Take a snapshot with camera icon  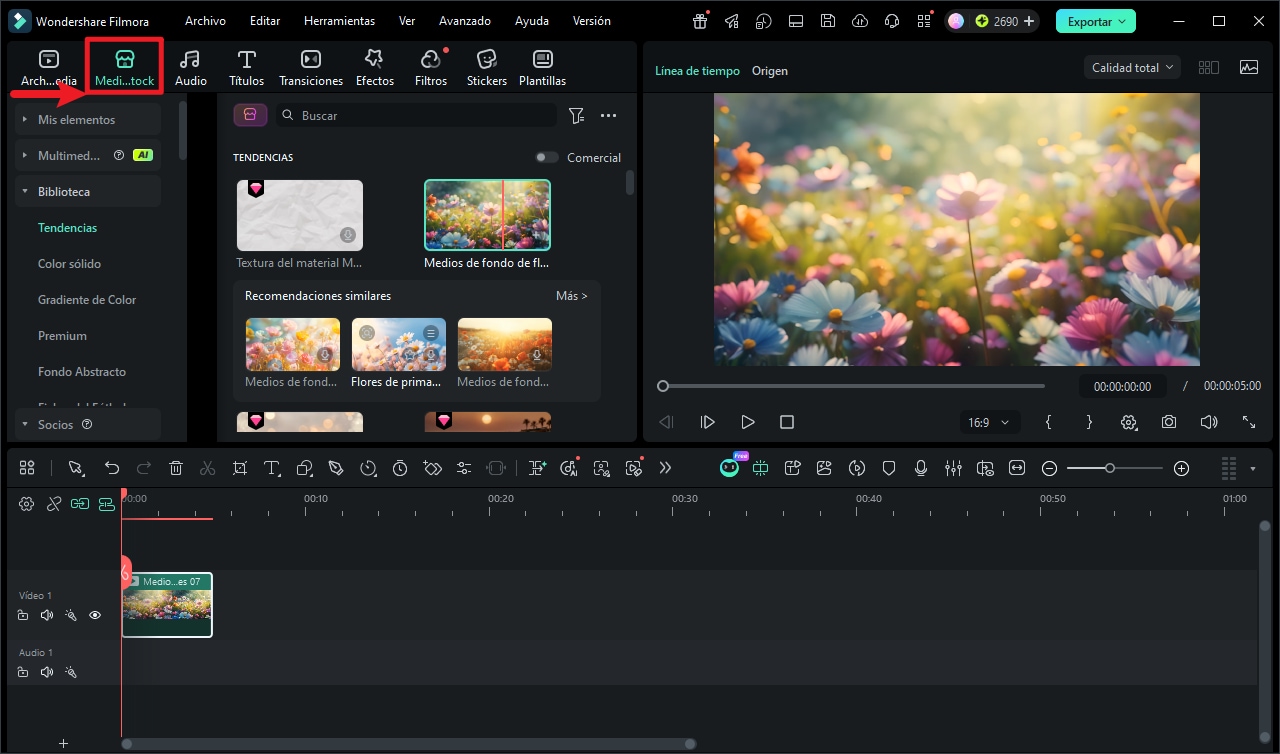click(x=1169, y=423)
